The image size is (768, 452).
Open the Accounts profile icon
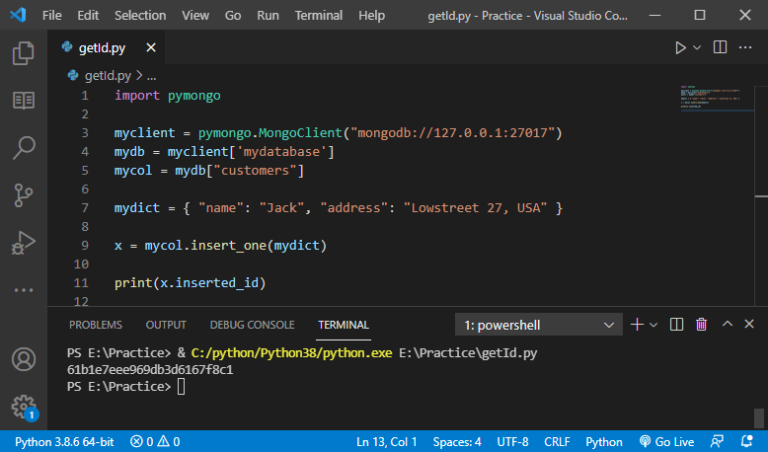[x=23, y=359]
